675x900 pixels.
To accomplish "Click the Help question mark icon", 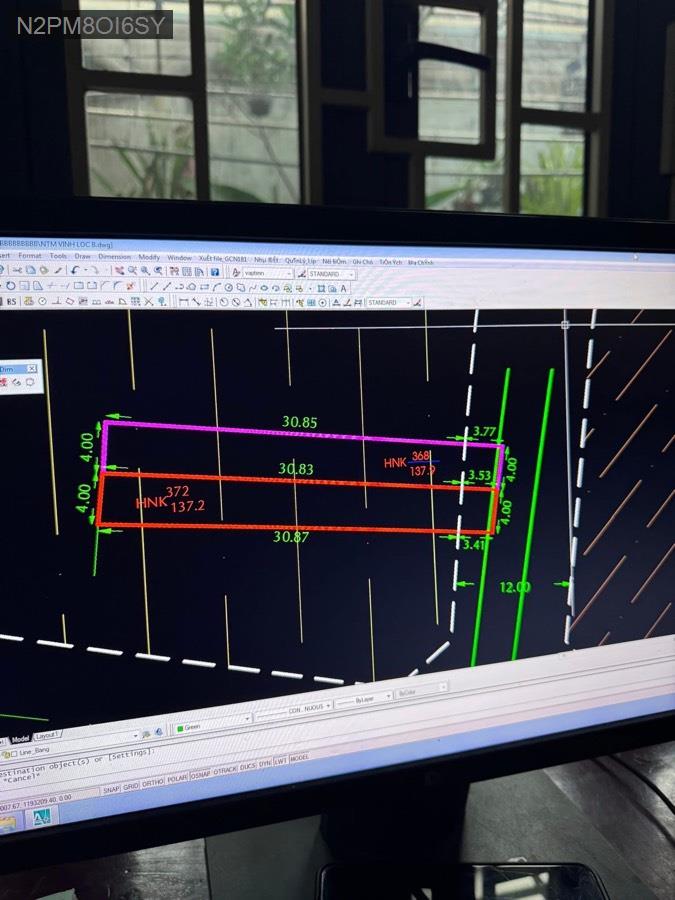I will (x=215, y=272).
